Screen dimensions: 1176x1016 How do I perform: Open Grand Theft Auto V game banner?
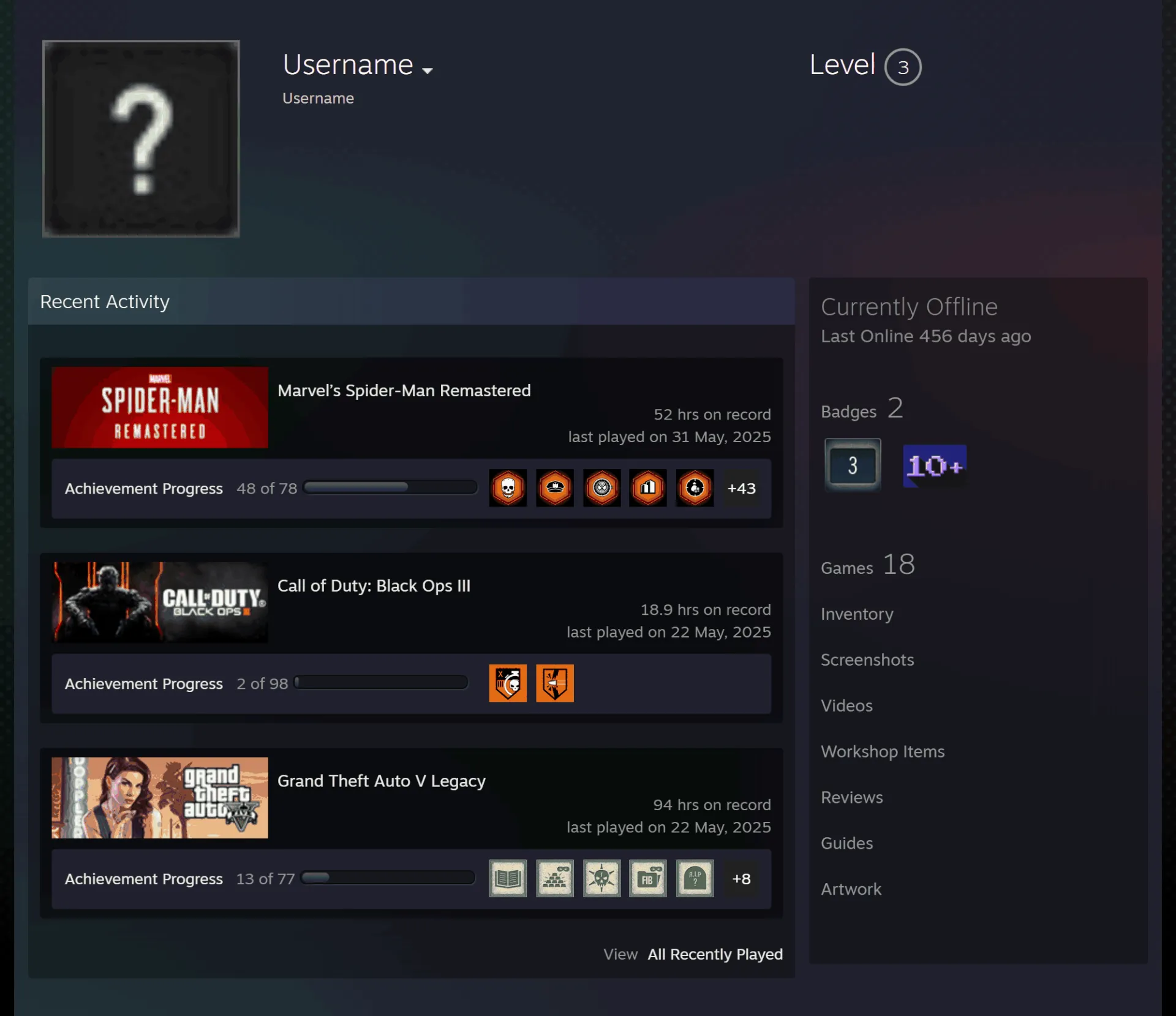[160, 797]
